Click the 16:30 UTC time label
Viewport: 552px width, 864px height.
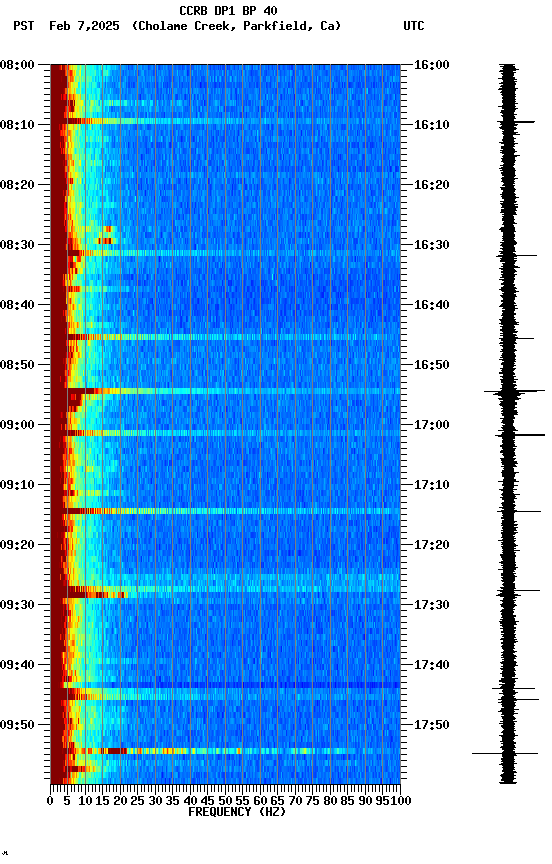(x=431, y=245)
